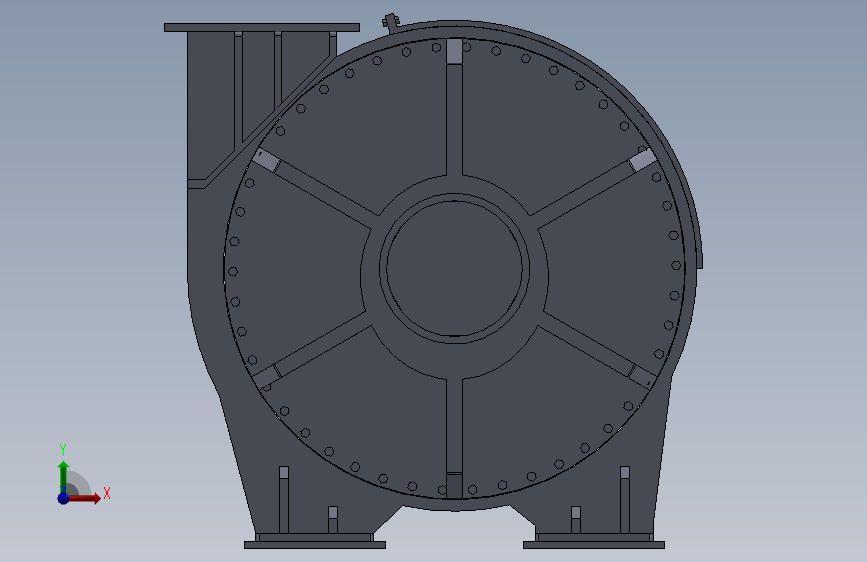Image resolution: width=867 pixels, height=562 pixels.
Task: Select the rectangular outlet flange plate on top
Action: pyautogui.click(x=262, y=27)
